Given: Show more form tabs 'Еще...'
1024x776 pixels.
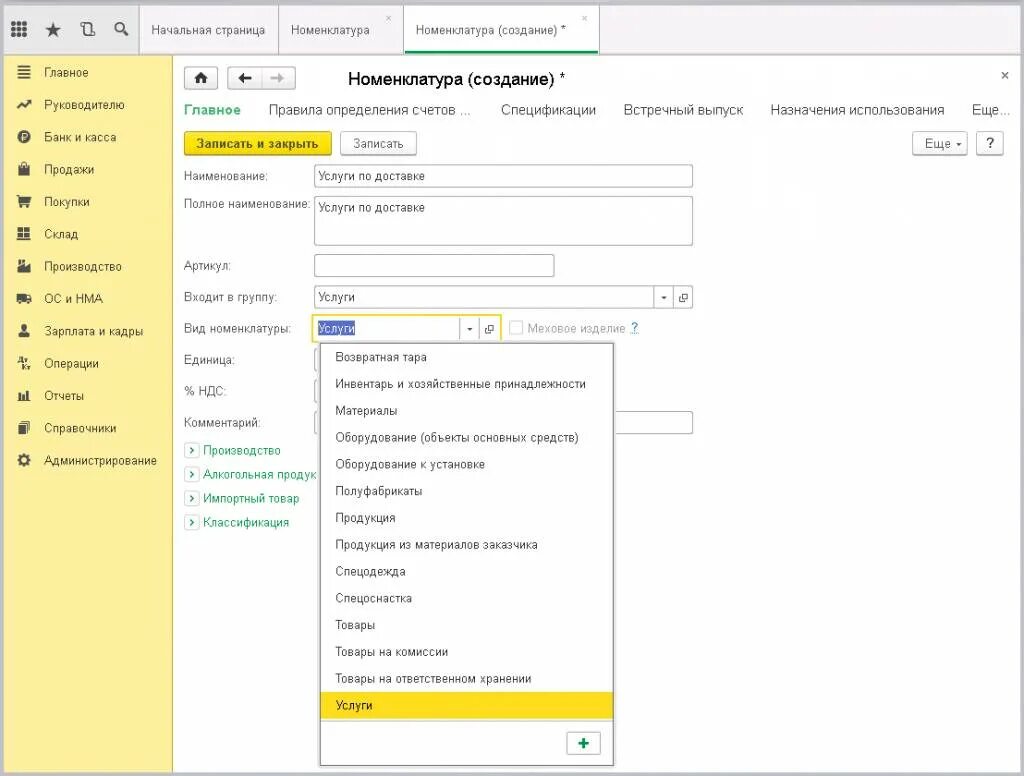Looking at the screenshot, I should click(x=990, y=110).
